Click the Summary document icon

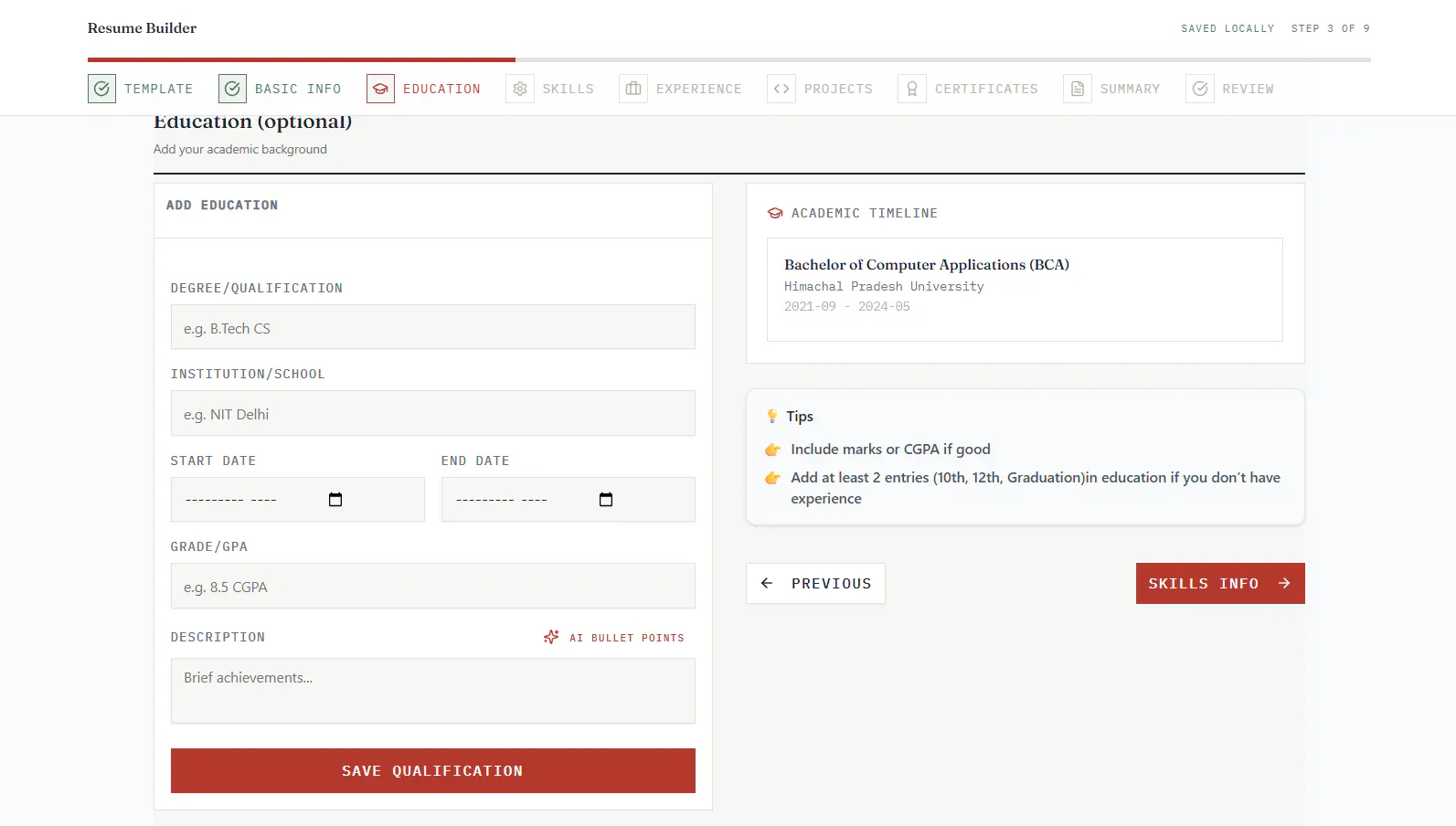point(1078,89)
